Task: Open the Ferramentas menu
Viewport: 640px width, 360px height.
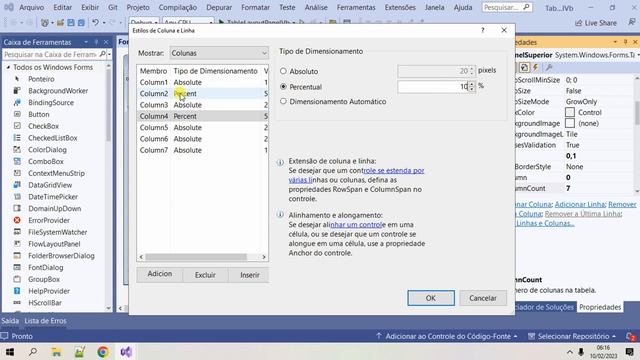Action: (356, 7)
